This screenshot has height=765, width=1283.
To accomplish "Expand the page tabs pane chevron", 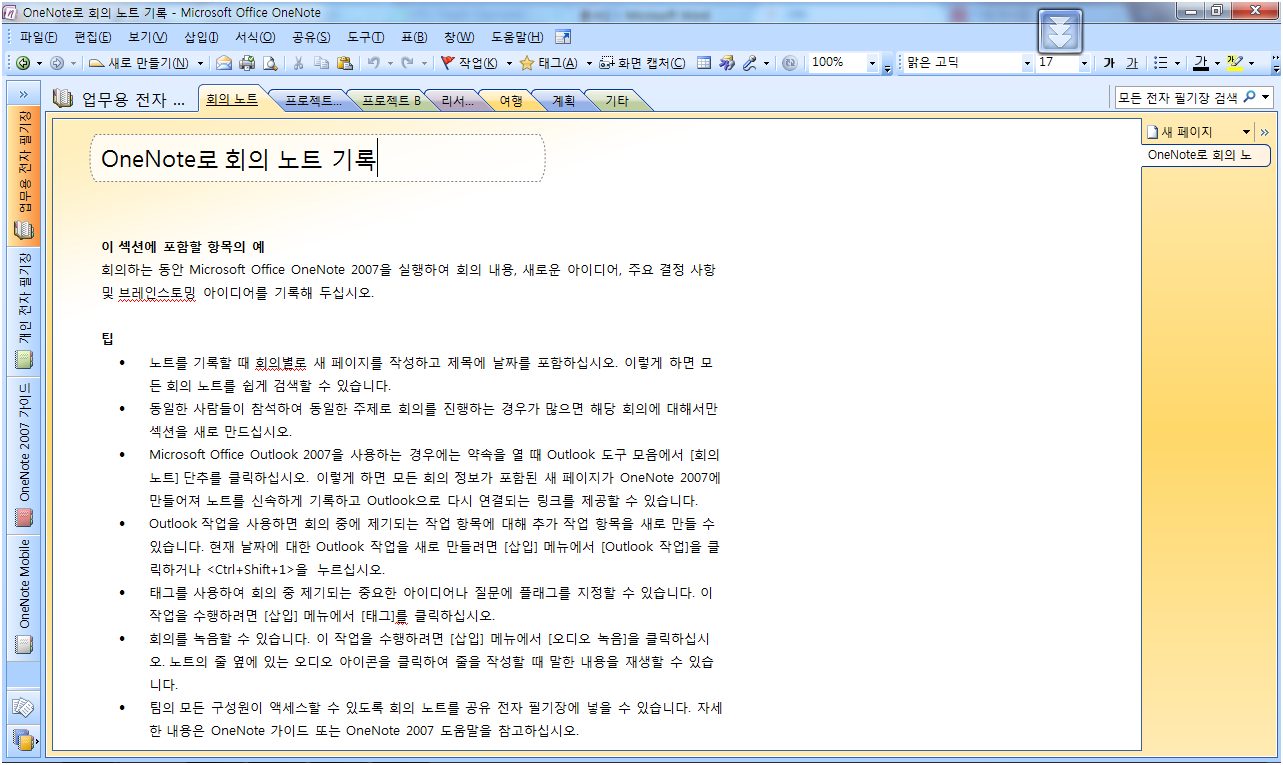I will click(1264, 132).
